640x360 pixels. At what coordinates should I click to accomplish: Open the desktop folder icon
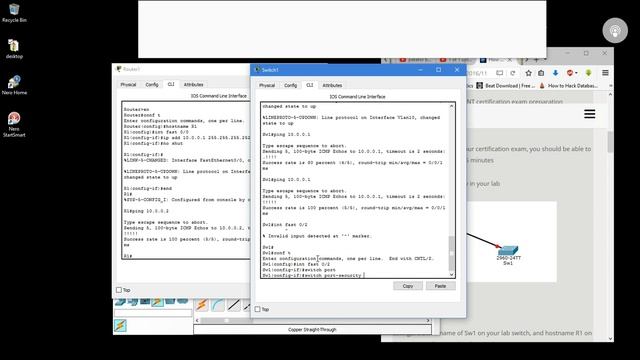pyautogui.click(x=14, y=49)
